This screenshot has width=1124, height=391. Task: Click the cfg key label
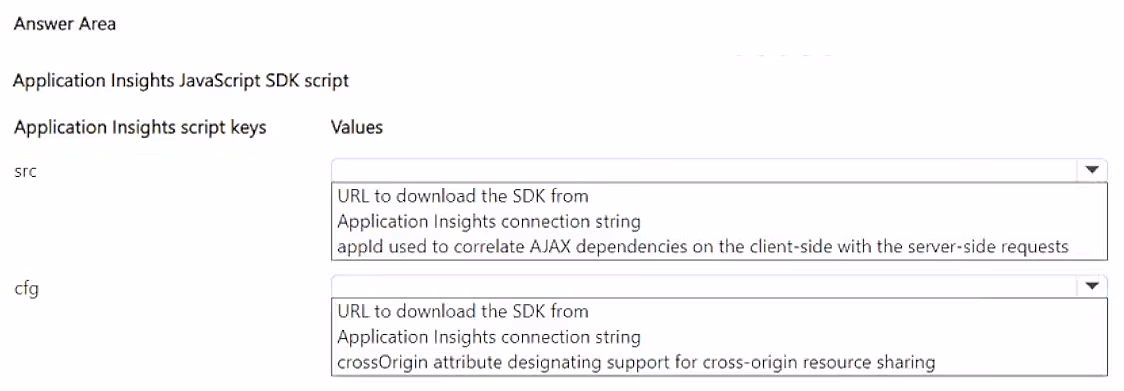click(x=25, y=291)
